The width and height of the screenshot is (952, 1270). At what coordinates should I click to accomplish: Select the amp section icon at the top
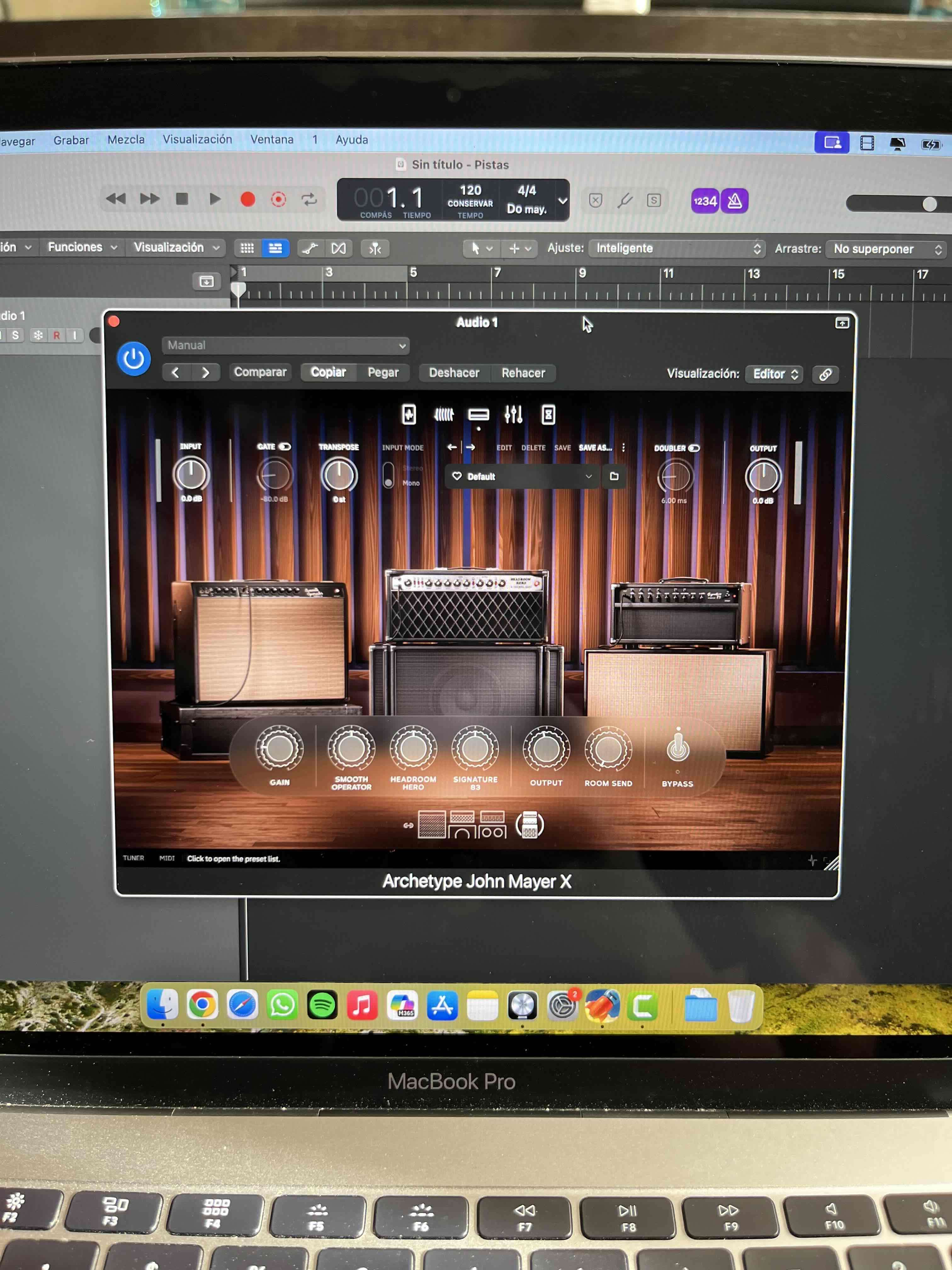pos(480,415)
